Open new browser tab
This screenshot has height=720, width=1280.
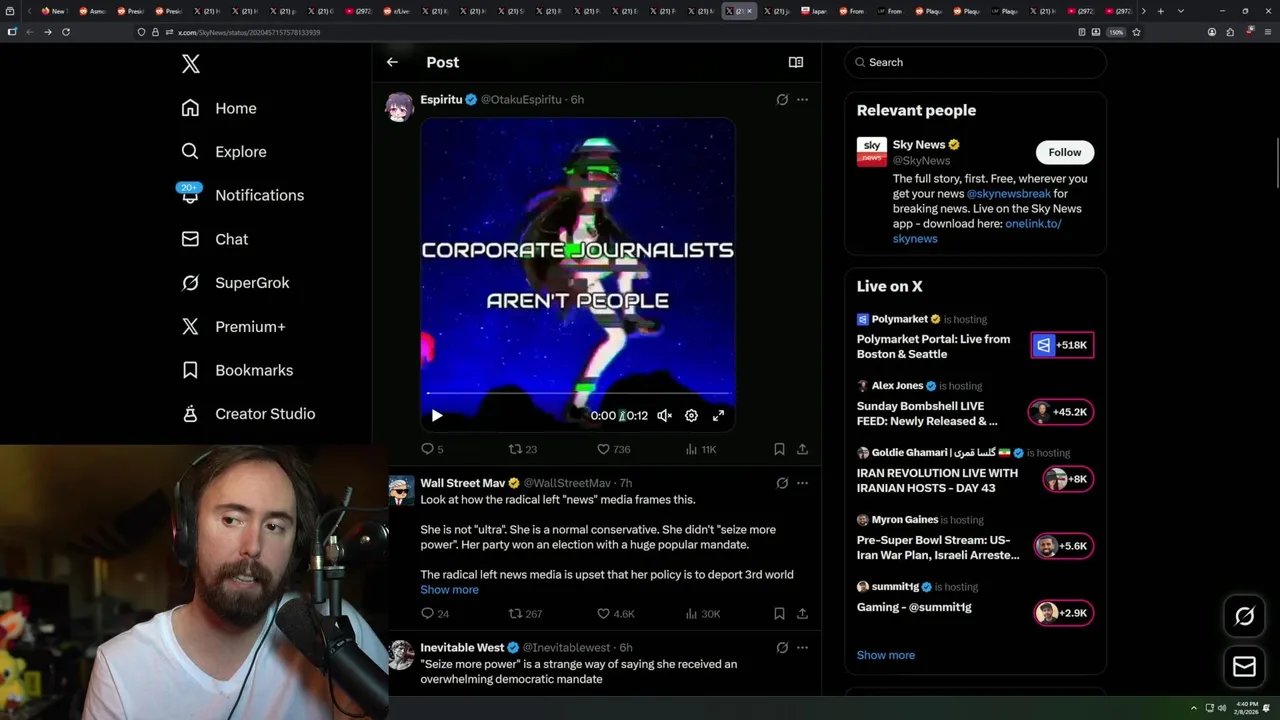(x=1160, y=11)
